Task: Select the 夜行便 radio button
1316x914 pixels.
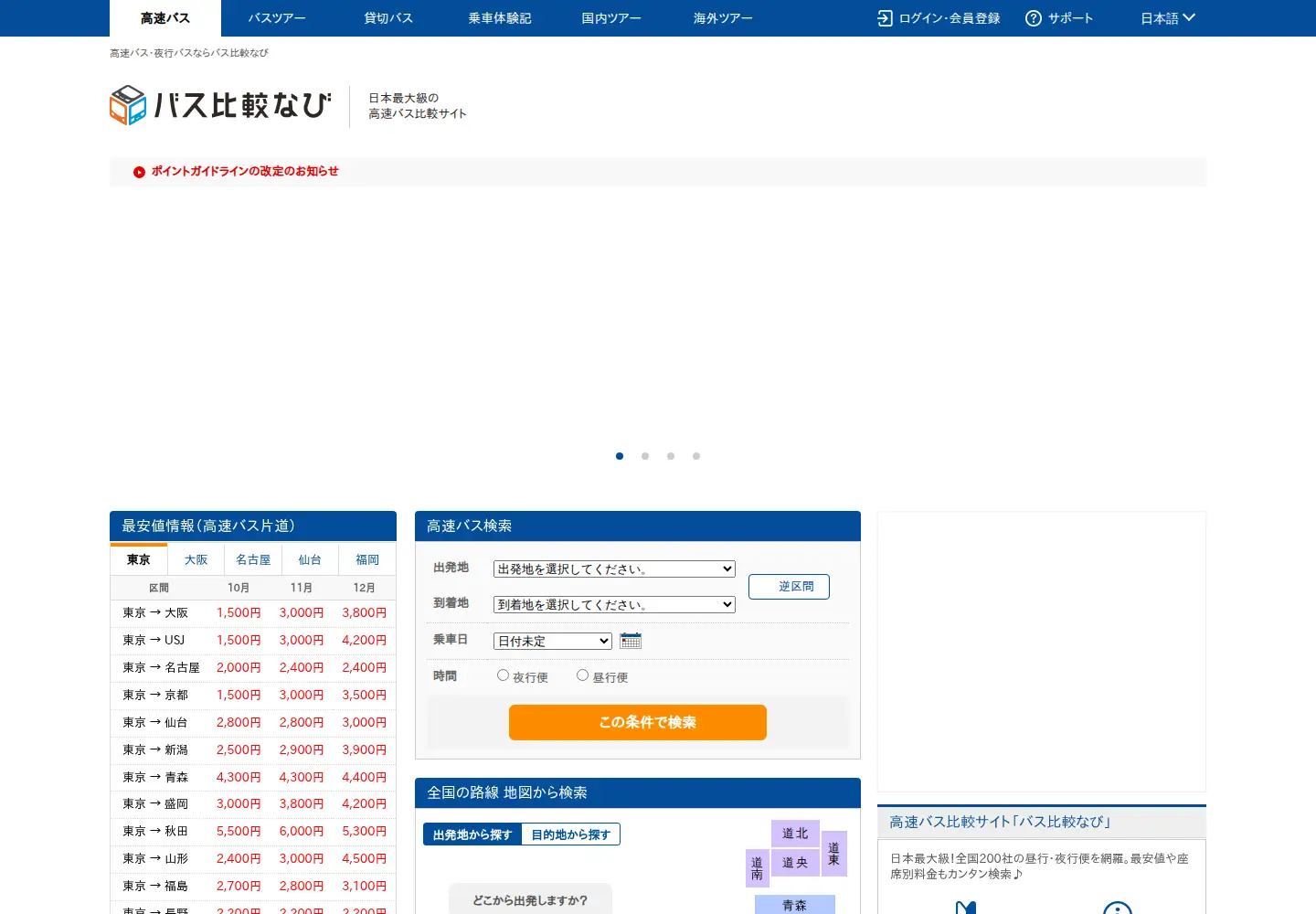Action: pyautogui.click(x=503, y=675)
